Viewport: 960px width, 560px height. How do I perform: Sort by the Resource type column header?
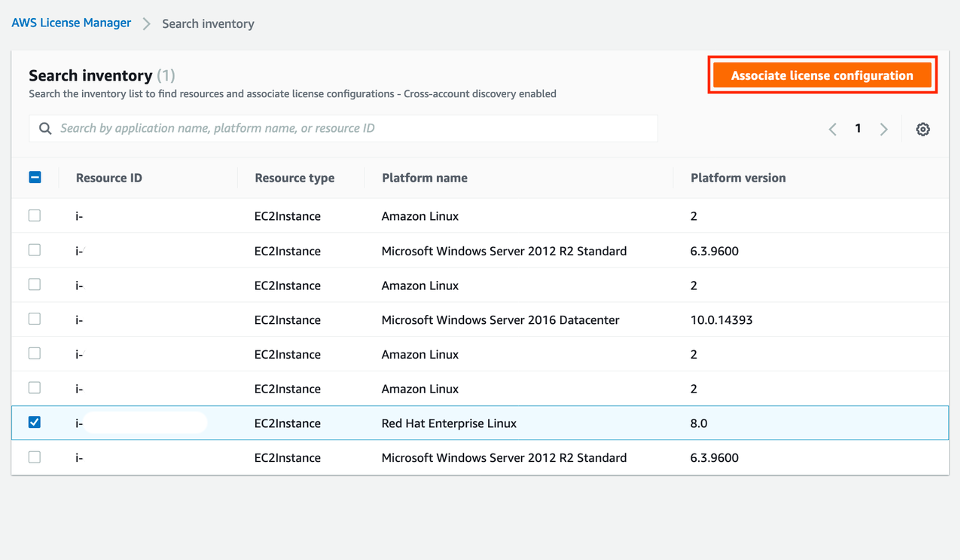294,178
